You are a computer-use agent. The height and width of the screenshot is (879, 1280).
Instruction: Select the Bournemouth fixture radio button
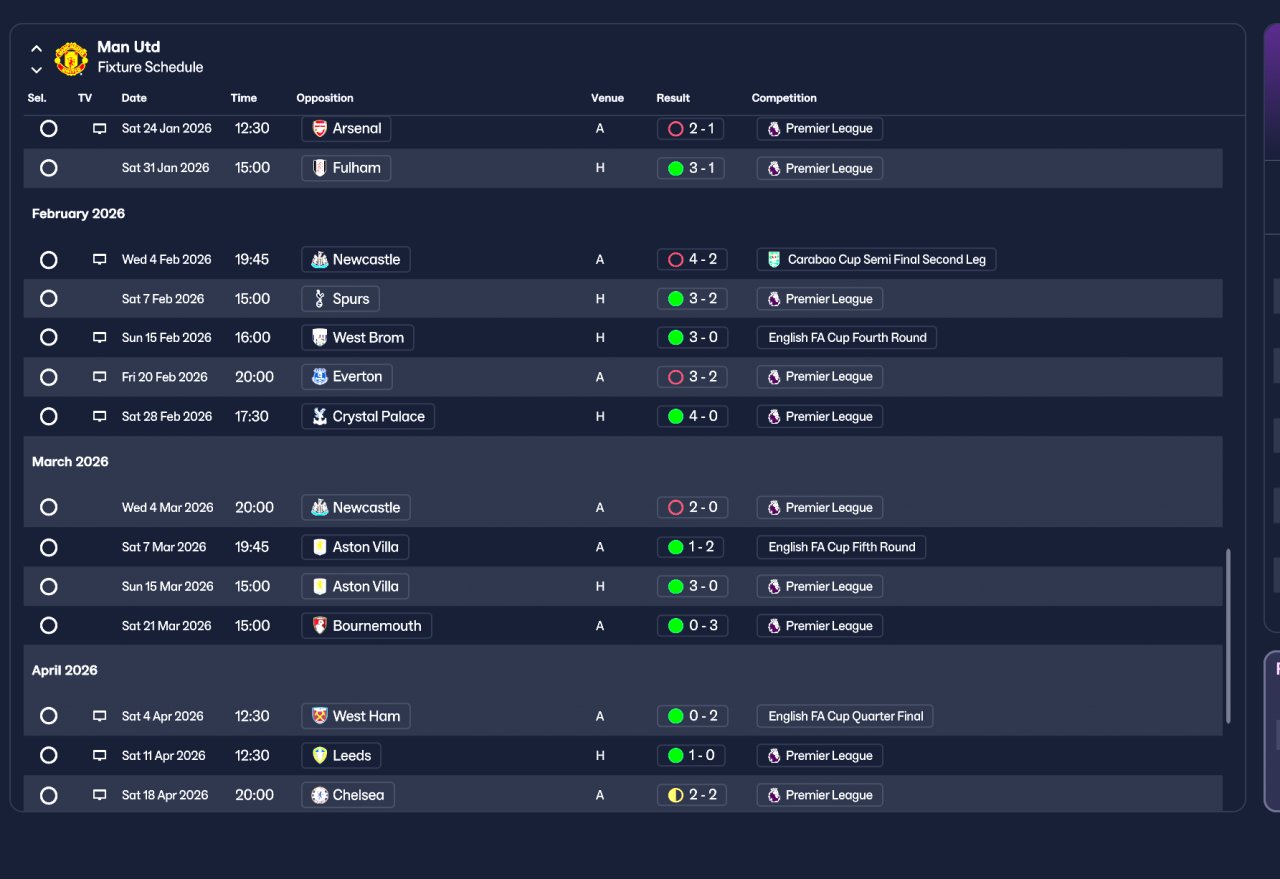point(48,626)
